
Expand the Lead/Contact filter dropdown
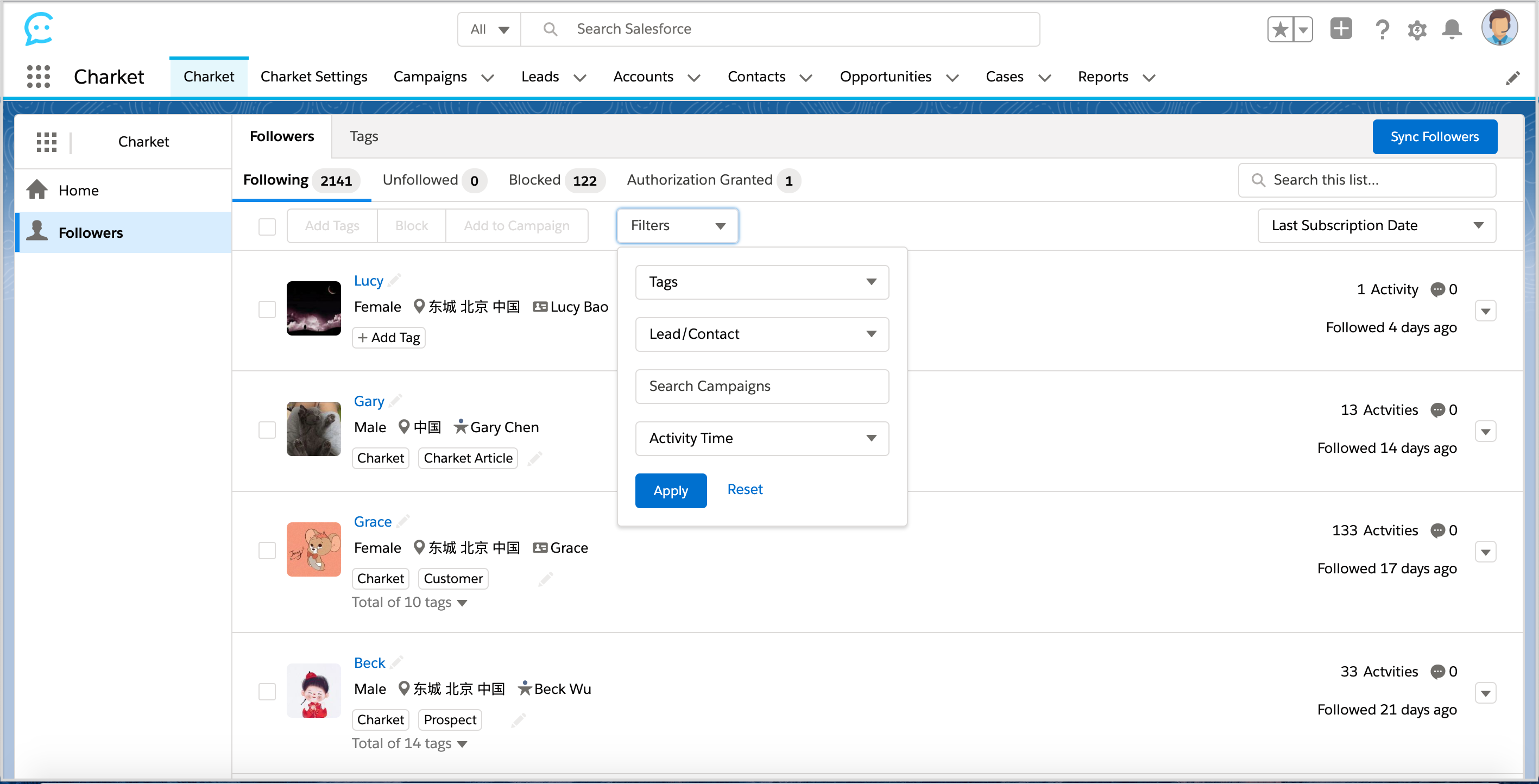point(762,334)
